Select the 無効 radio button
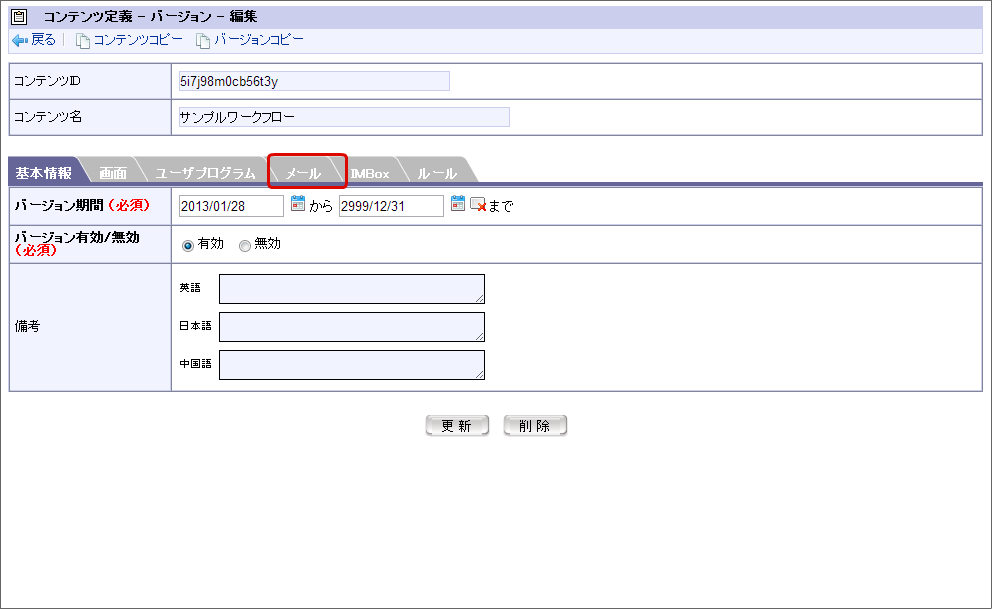Image resolution: width=992 pixels, height=609 pixels. [x=244, y=245]
